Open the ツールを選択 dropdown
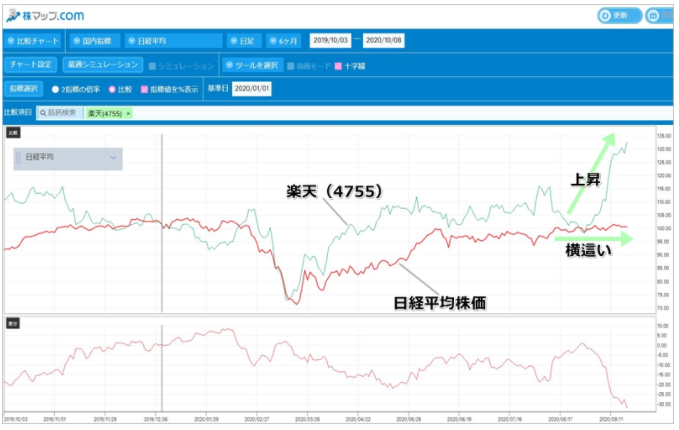This screenshot has height=430, width=679. (x=253, y=65)
